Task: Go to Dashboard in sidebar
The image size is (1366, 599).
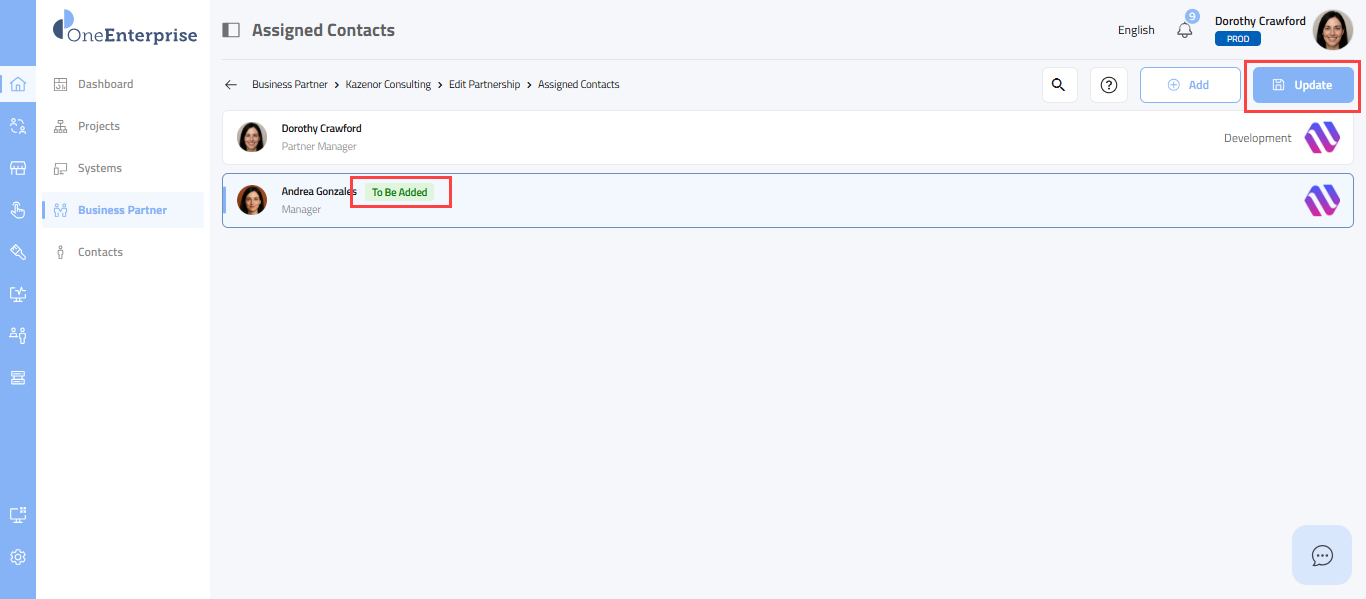Action: pos(105,84)
